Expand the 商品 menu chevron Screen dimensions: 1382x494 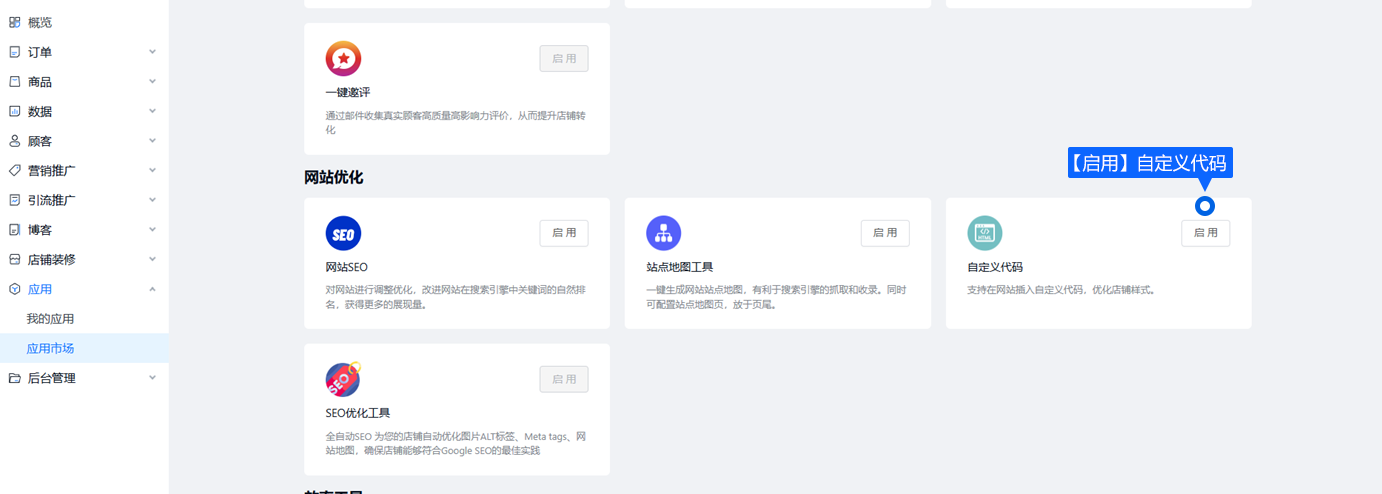(152, 81)
